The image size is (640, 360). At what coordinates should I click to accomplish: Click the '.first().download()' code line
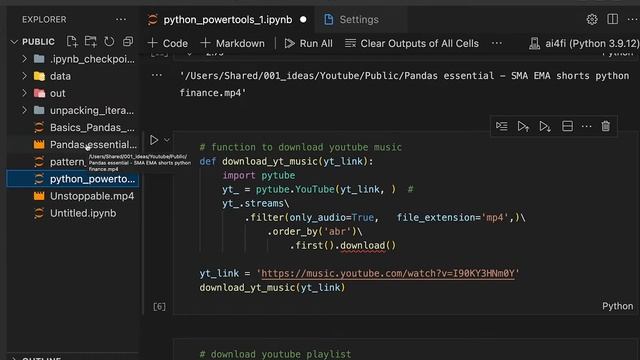click(x=342, y=245)
